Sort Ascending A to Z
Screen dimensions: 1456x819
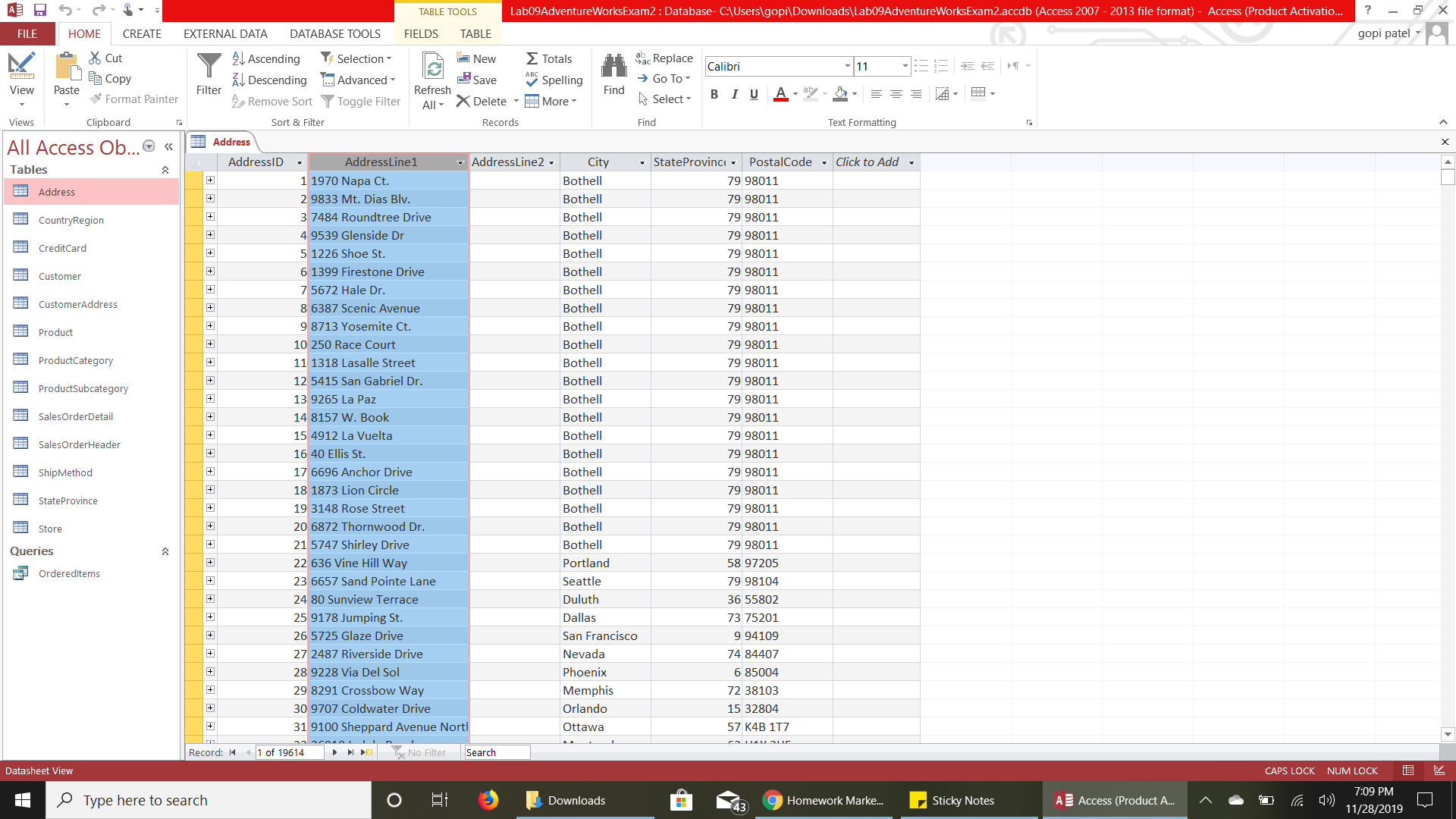point(265,58)
